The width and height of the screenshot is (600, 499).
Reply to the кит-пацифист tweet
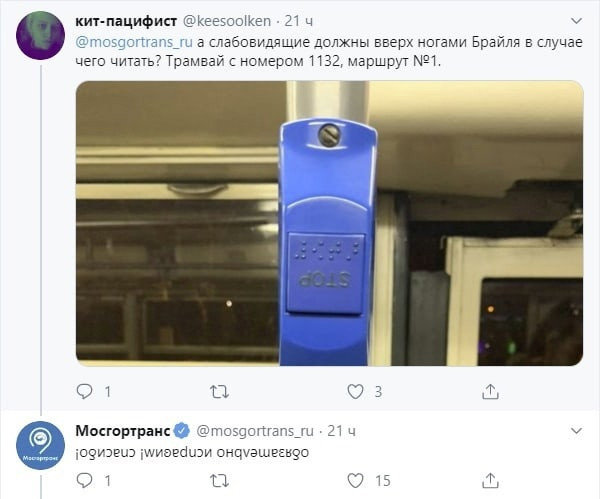pos(85,391)
